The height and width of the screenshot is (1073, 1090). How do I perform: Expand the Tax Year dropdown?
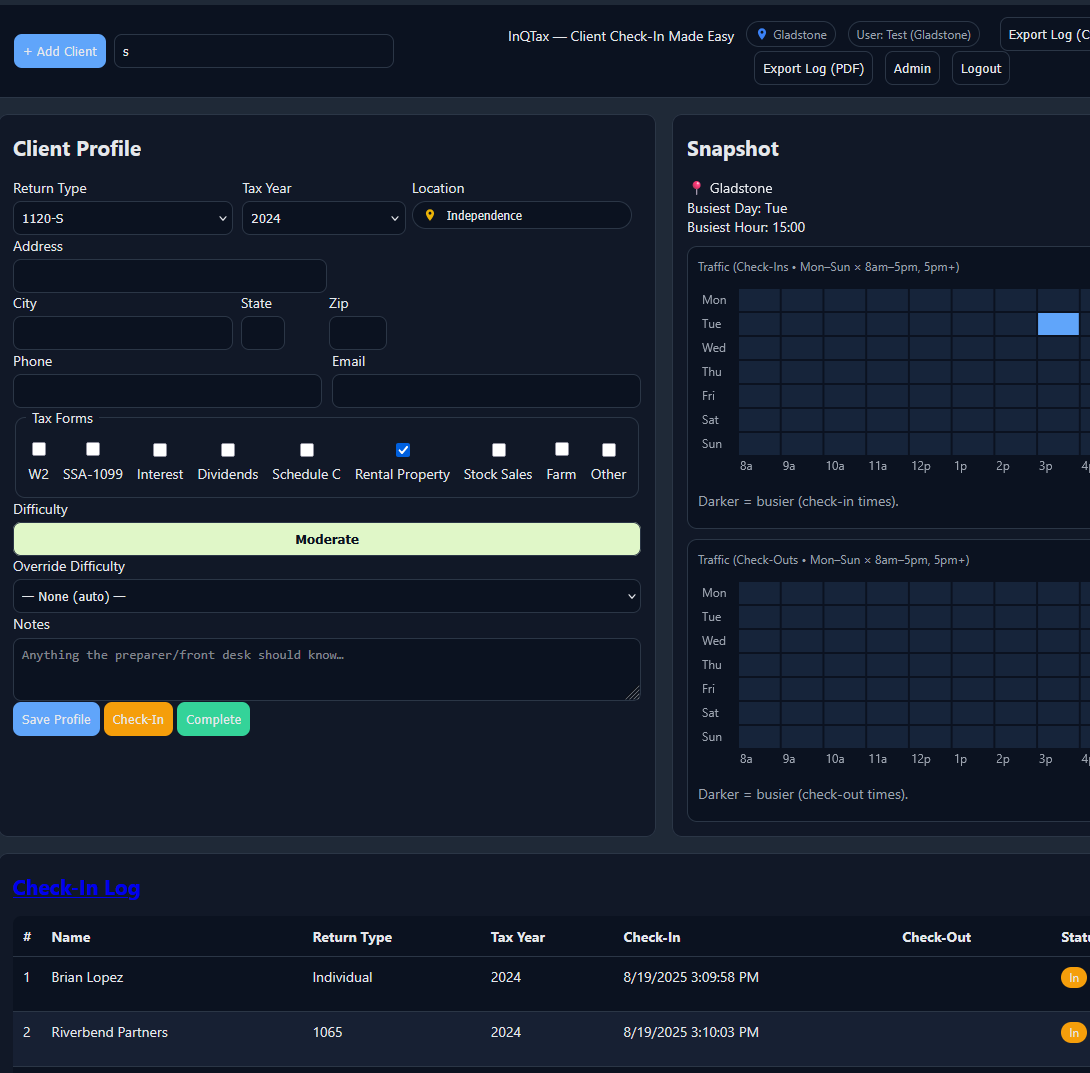(323, 218)
